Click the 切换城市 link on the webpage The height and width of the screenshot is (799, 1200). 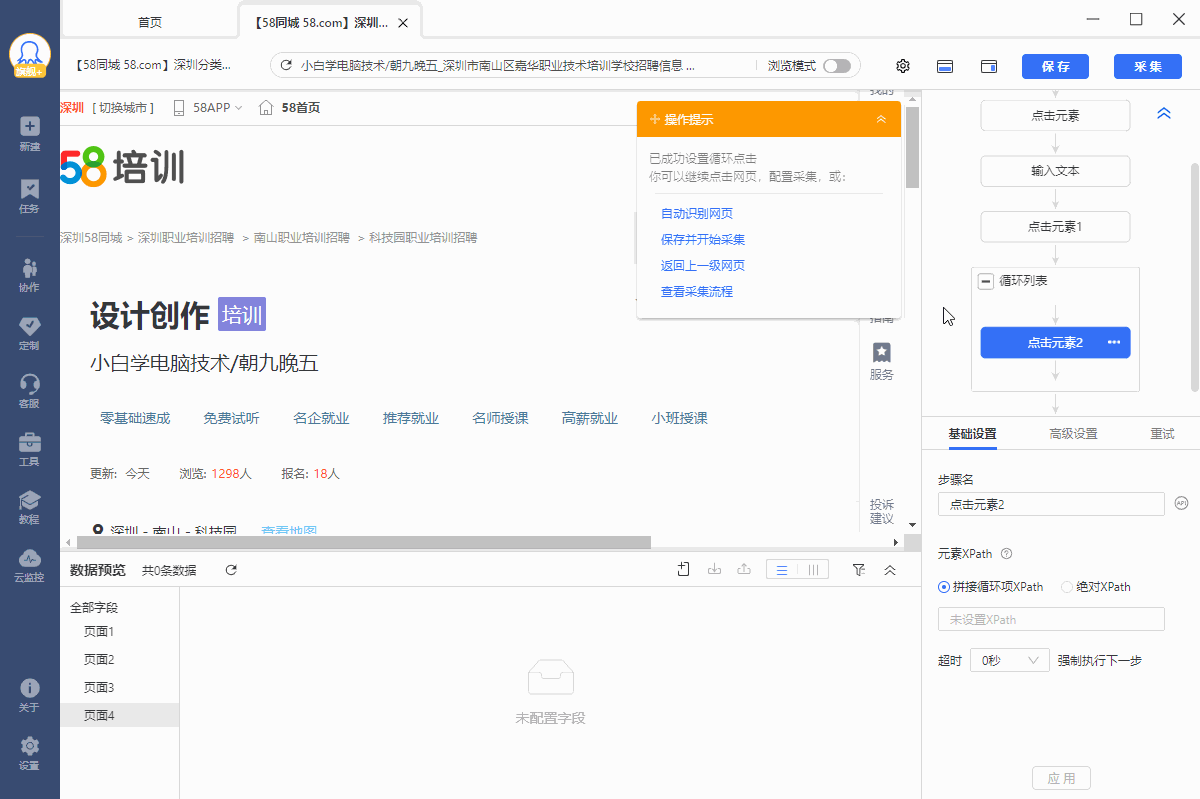[123, 108]
